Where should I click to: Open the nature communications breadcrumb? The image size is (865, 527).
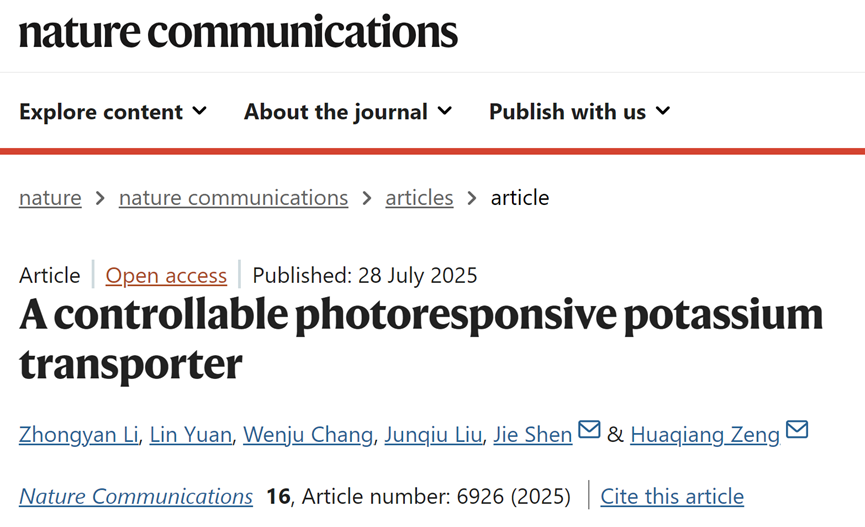pyautogui.click(x=233, y=198)
